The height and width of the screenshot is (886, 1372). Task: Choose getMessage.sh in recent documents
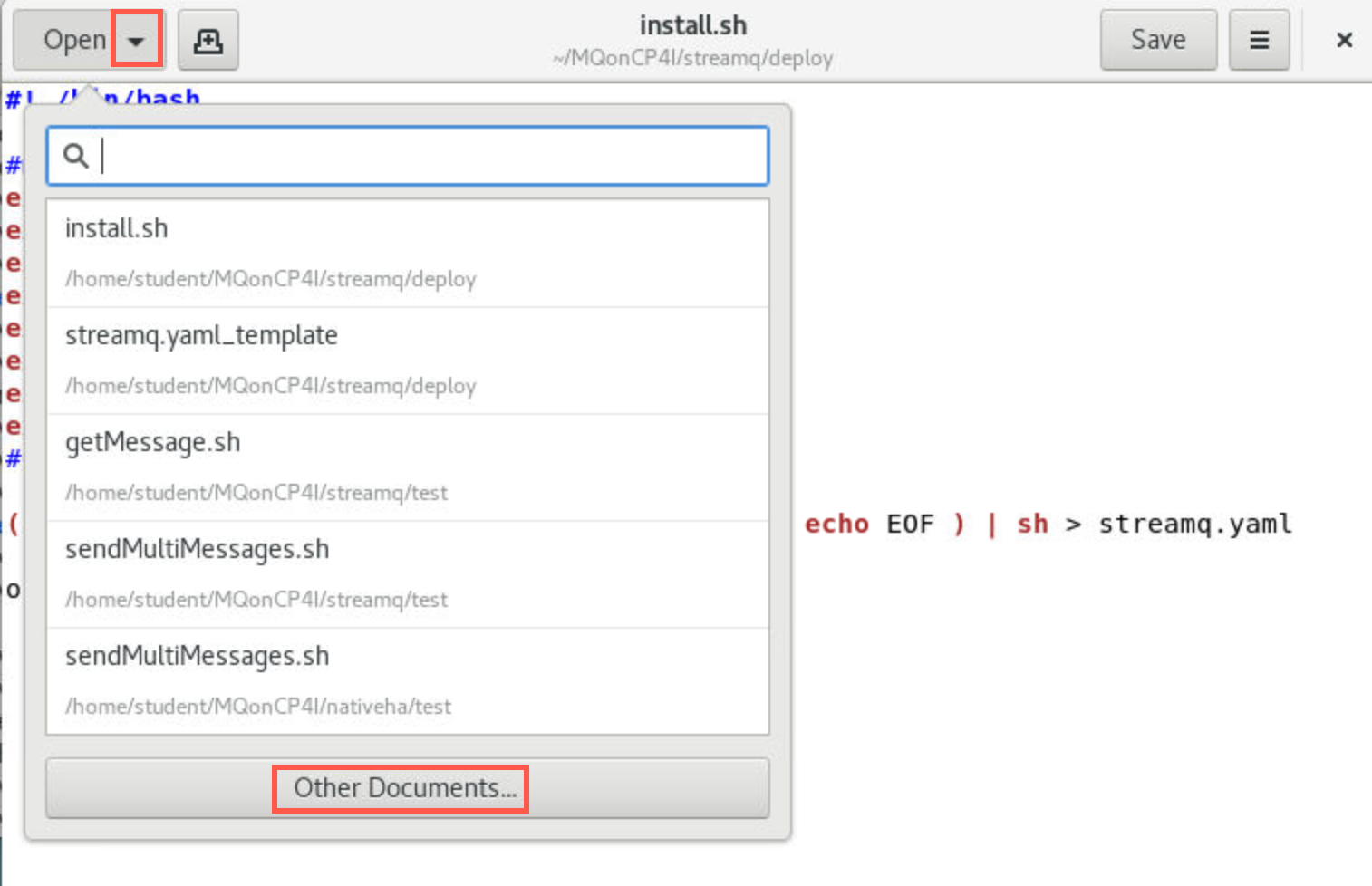(408, 467)
